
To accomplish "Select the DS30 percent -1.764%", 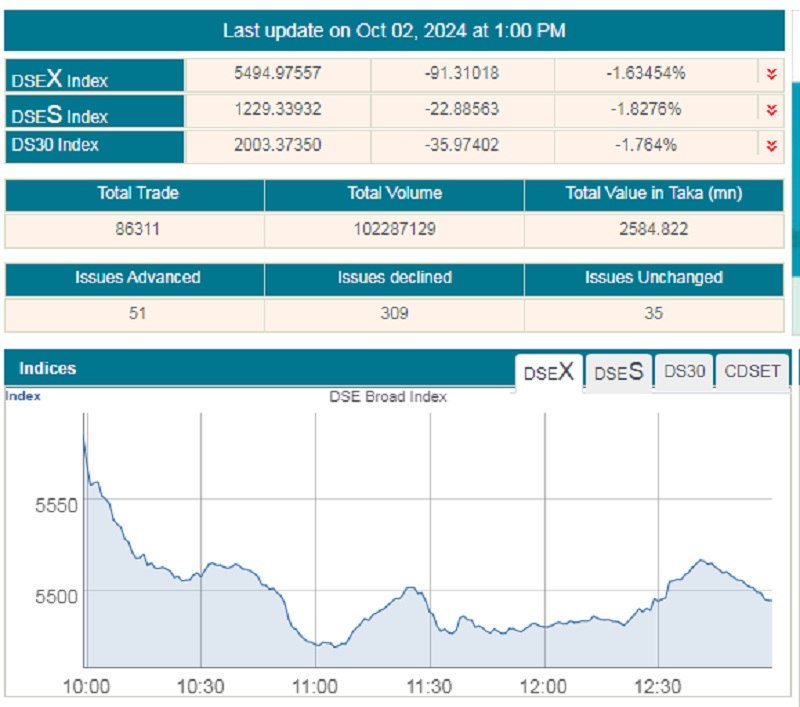I will point(645,145).
